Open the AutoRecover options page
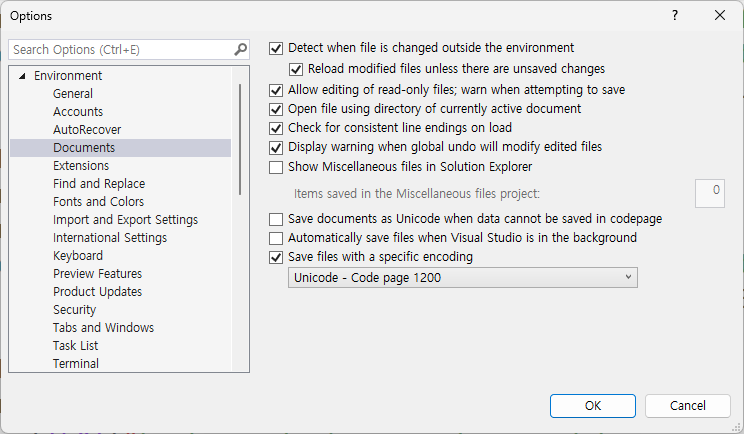This screenshot has height=434, width=744. 87,130
